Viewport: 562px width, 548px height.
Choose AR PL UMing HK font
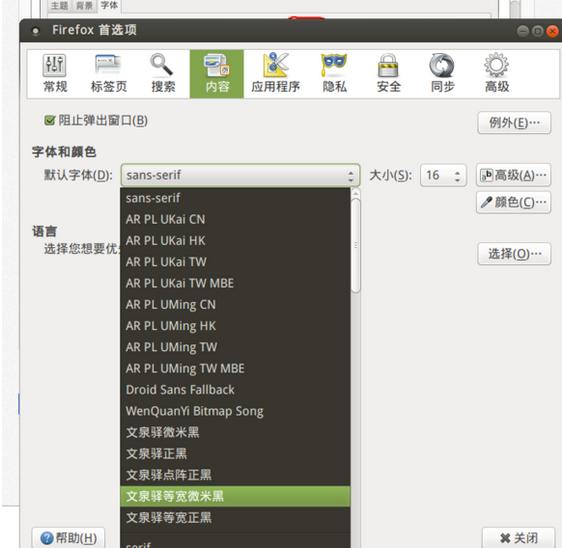pyautogui.click(x=235, y=326)
